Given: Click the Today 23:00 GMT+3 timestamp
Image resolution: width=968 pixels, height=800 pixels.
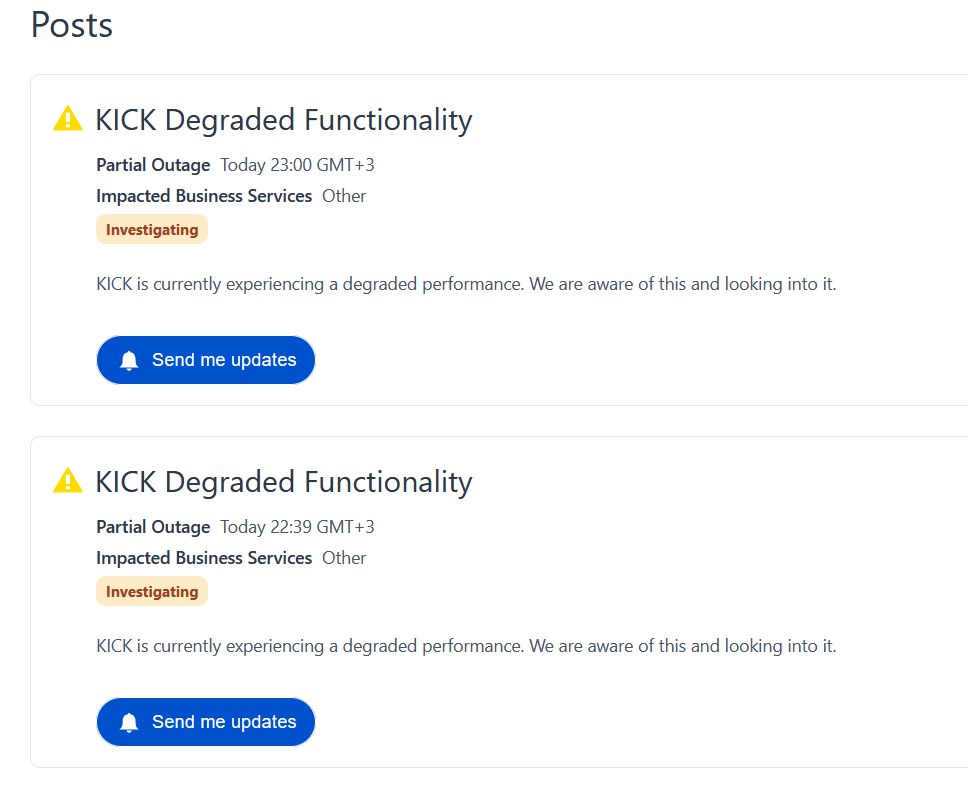Looking at the screenshot, I should 297,165.
